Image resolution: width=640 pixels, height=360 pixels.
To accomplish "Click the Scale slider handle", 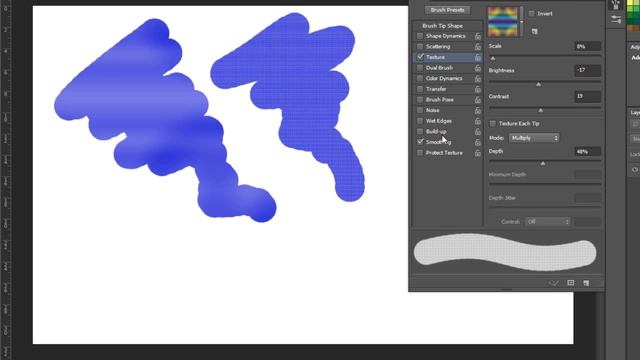I will pos(493,59).
